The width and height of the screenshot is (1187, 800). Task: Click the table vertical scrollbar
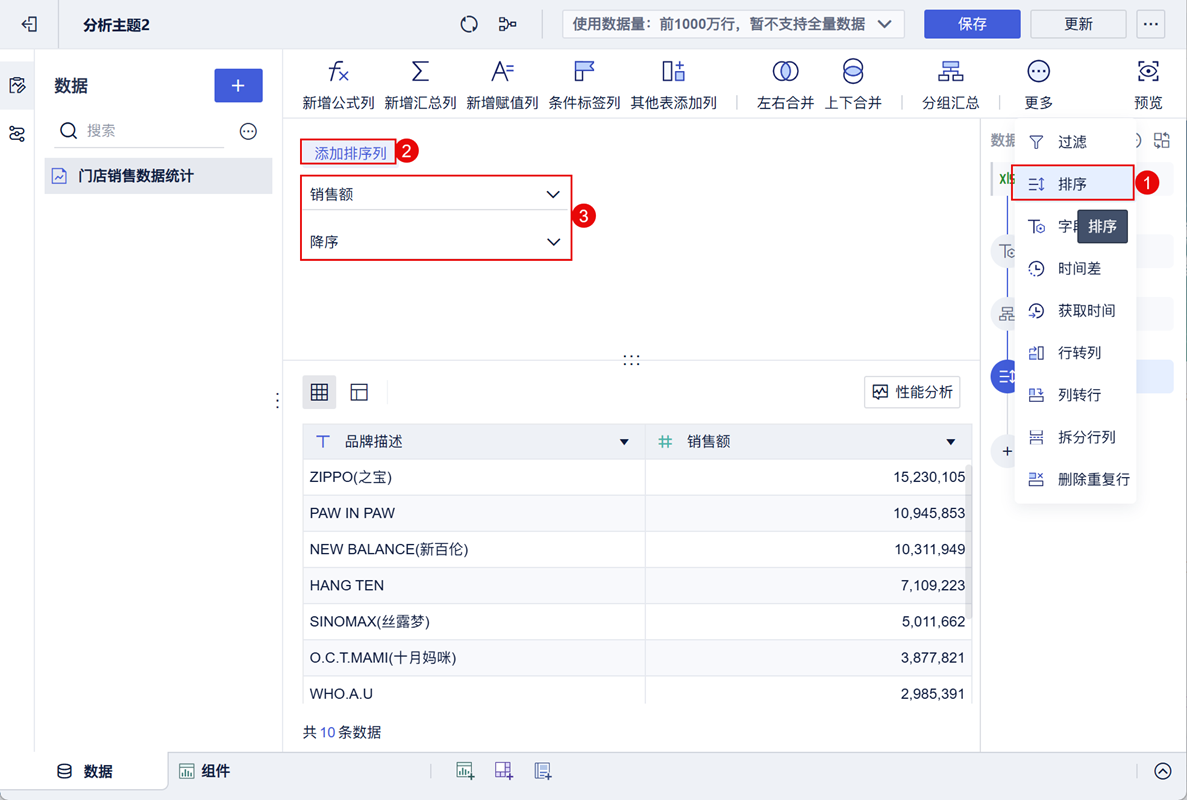coord(968,541)
